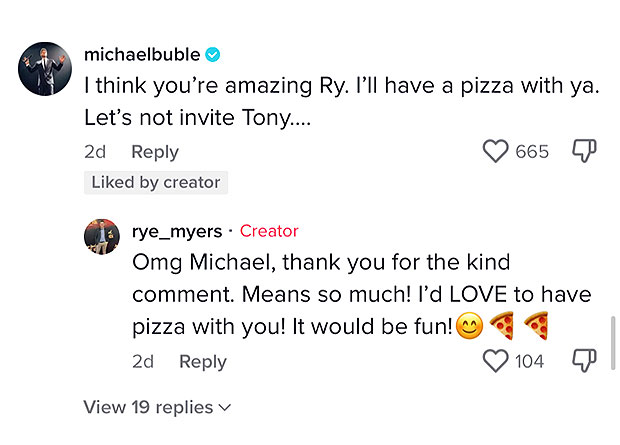Viewport: 620px width, 445px height.
Task: Open michaelbuble's profile picture
Action: pyautogui.click(x=45, y=69)
